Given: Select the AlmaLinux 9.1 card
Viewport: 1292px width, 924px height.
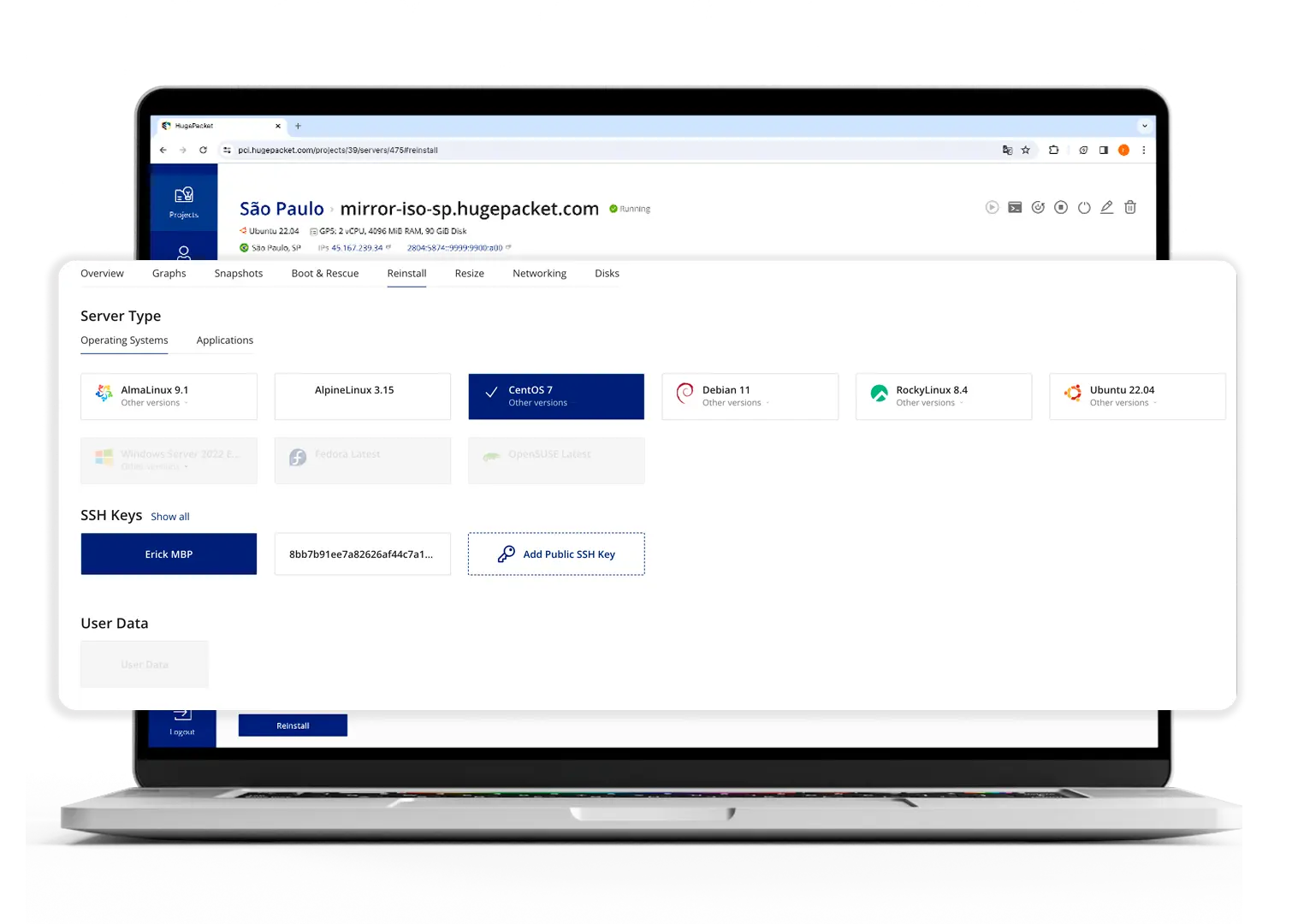Looking at the screenshot, I should pos(169,396).
